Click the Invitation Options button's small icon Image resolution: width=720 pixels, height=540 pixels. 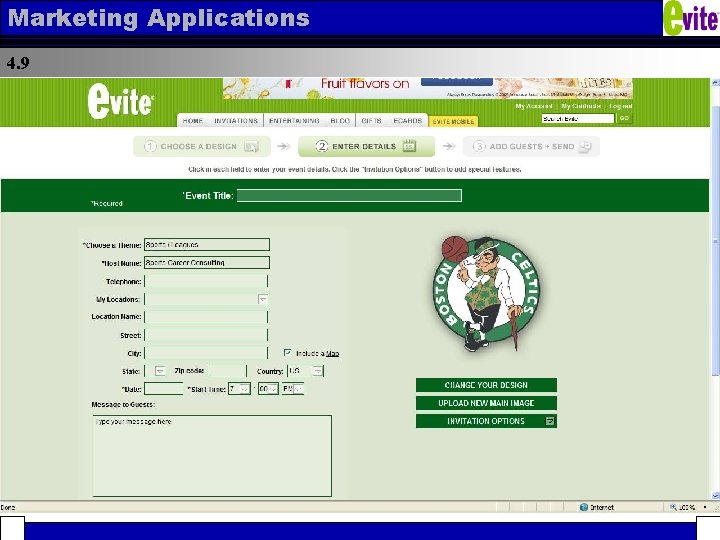(549, 421)
